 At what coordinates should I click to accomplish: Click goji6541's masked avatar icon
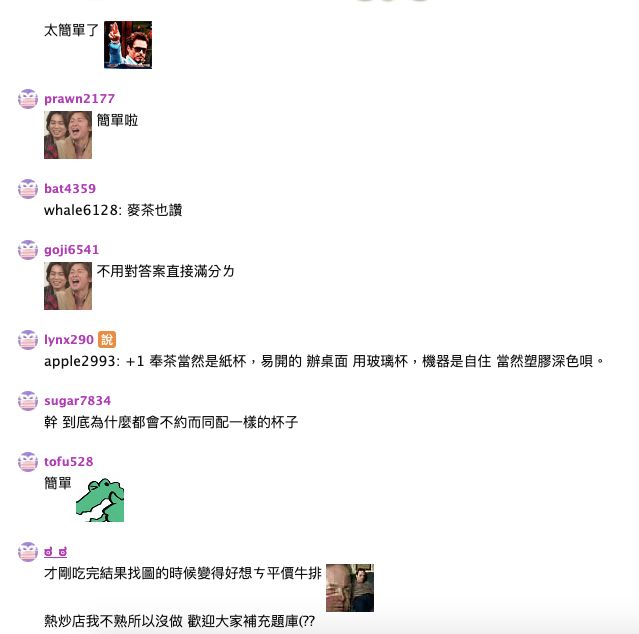(28, 250)
